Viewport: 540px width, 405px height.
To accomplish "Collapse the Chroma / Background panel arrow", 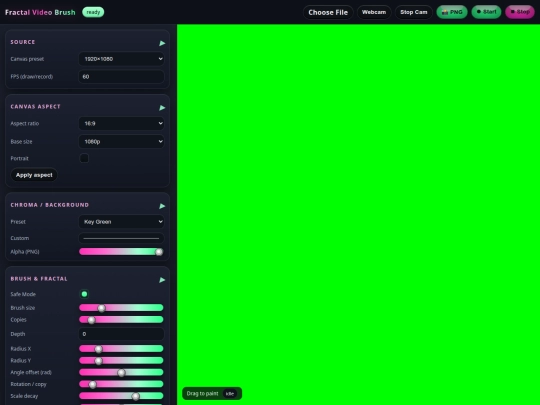I will (162, 206).
